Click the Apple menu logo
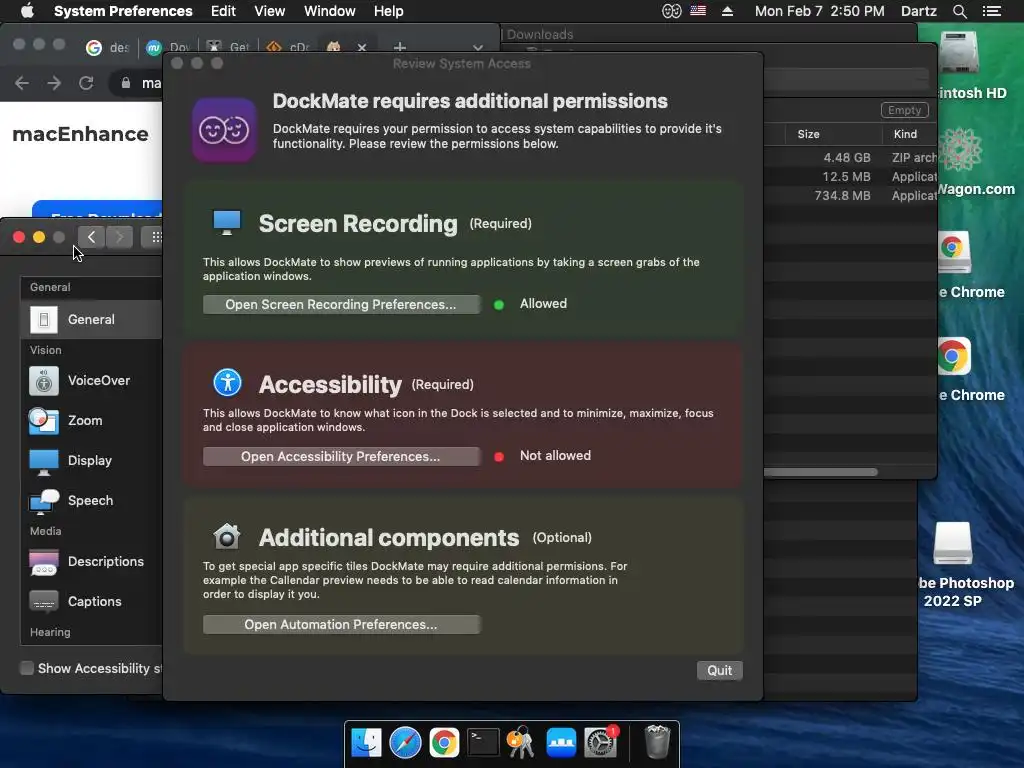Viewport: 1024px width, 768px height. (x=27, y=11)
